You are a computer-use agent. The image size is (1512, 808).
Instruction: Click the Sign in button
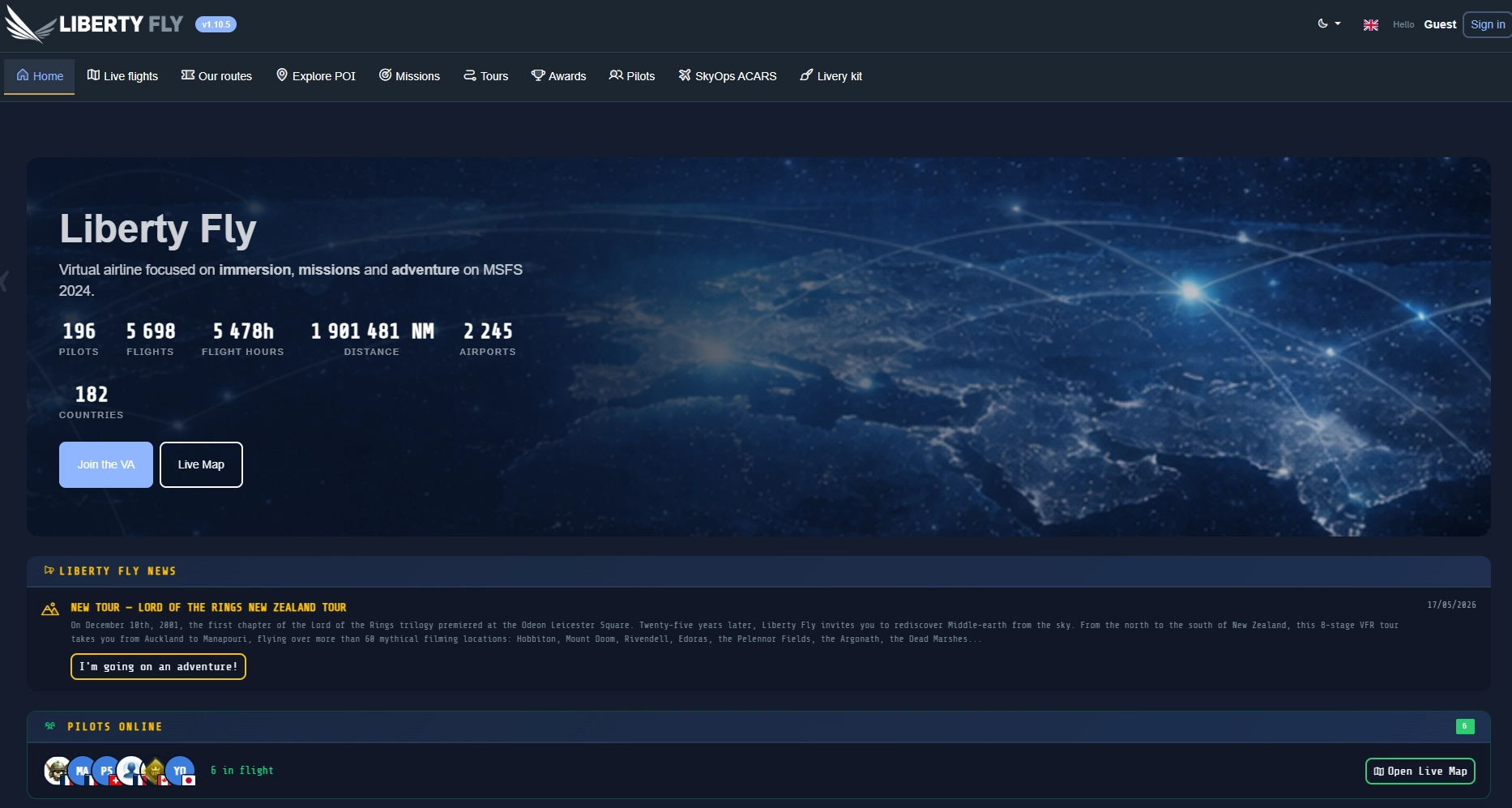pos(1488,24)
